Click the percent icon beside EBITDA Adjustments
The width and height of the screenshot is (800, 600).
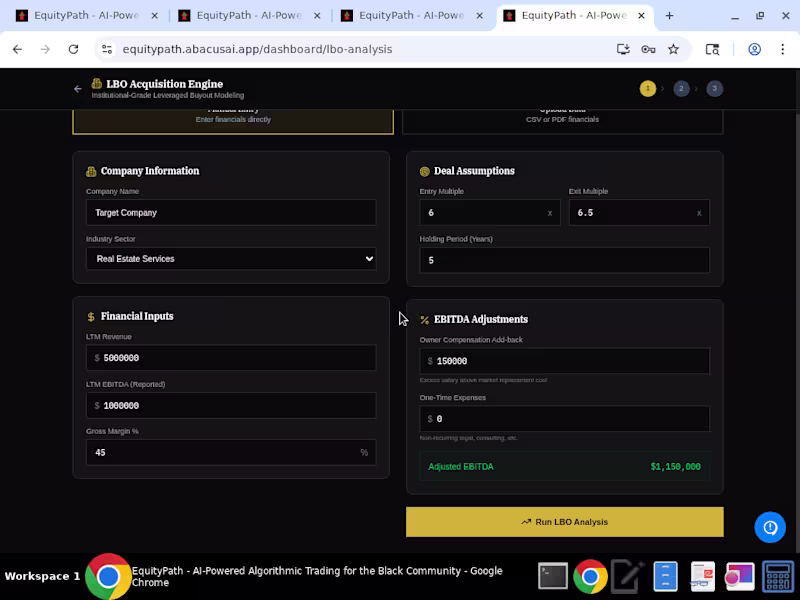tap(426, 319)
